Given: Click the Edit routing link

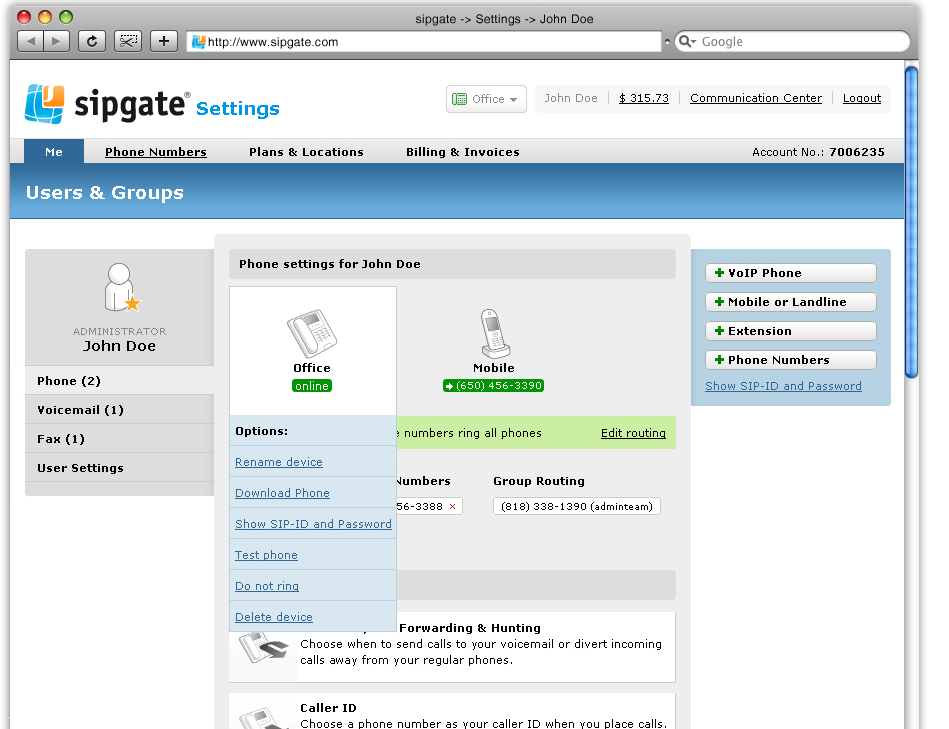Looking at the screenshot, I should [x=633, y=433].
